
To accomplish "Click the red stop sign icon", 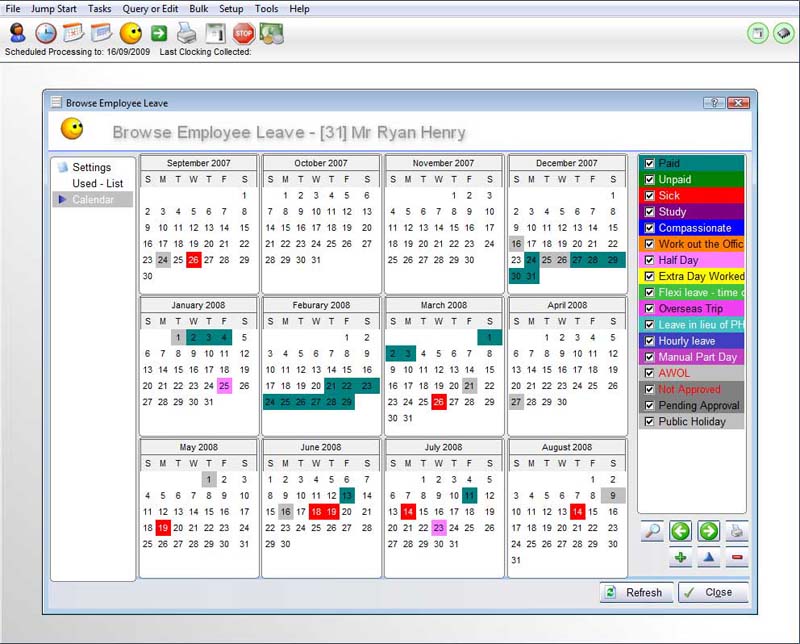I will 243,33.
